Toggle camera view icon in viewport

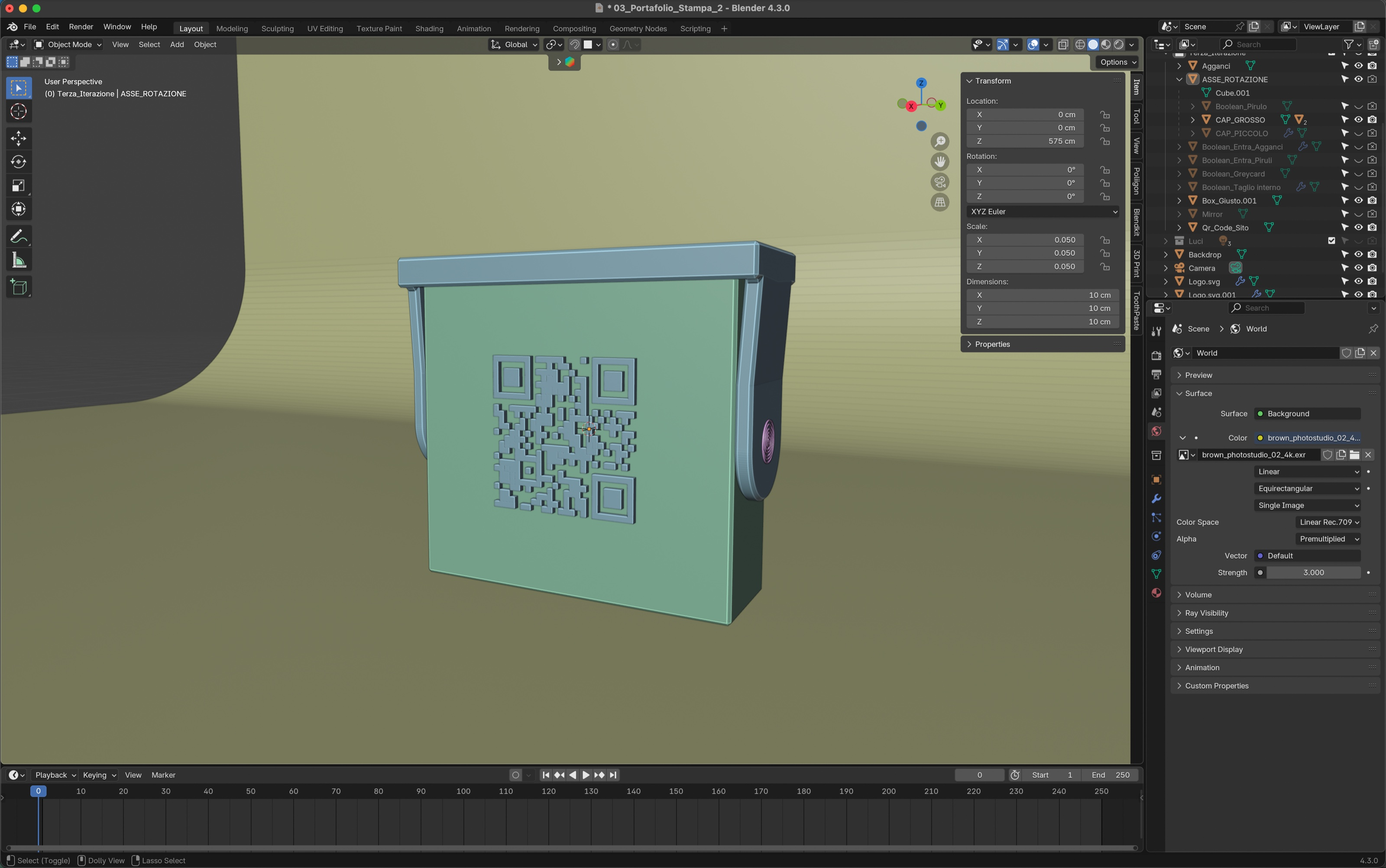click(940, 182)
